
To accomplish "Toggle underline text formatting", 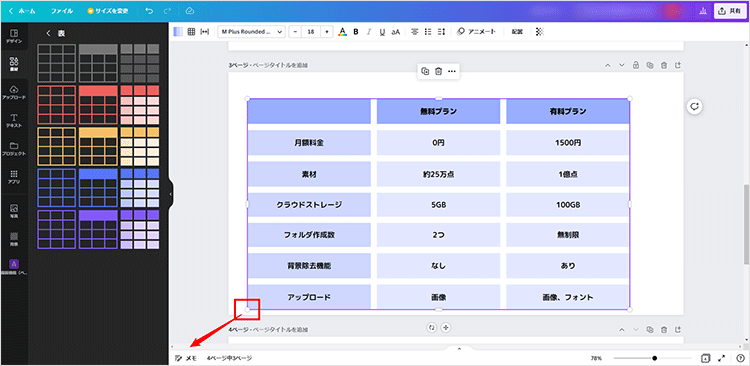I will (x=382, y=32).
